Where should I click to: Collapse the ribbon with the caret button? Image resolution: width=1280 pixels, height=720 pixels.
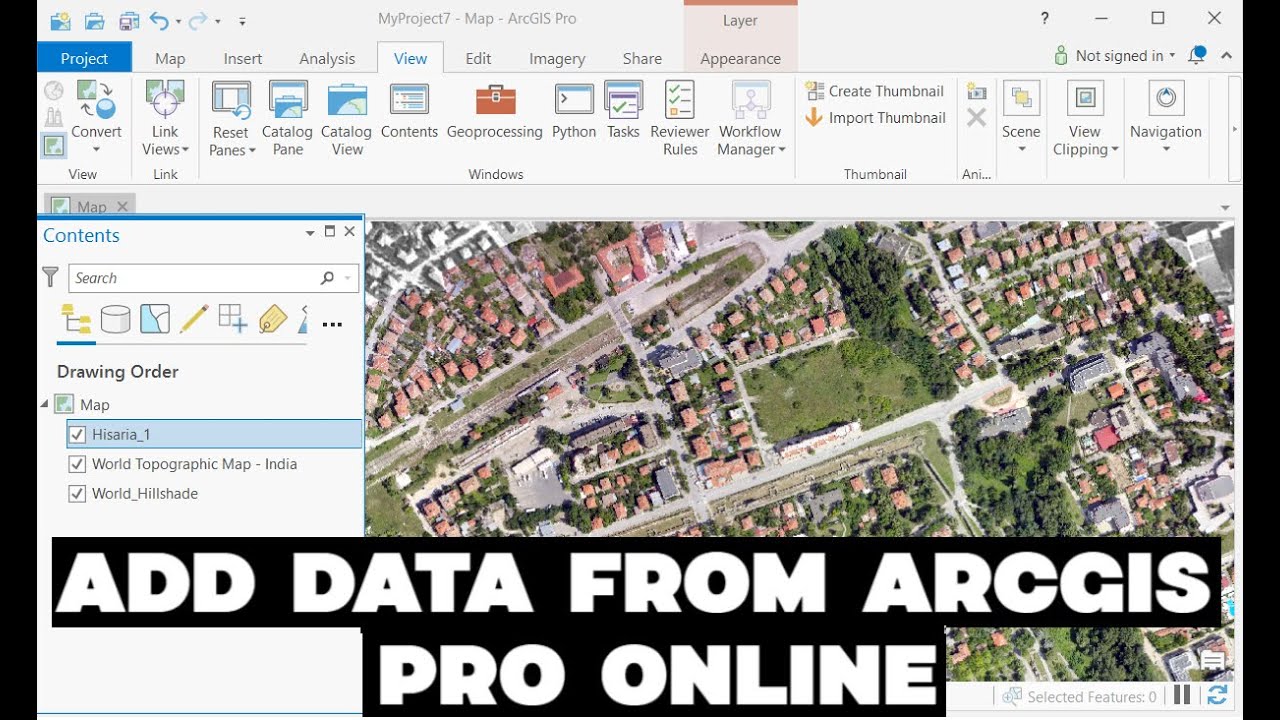tap(1227, 56)
